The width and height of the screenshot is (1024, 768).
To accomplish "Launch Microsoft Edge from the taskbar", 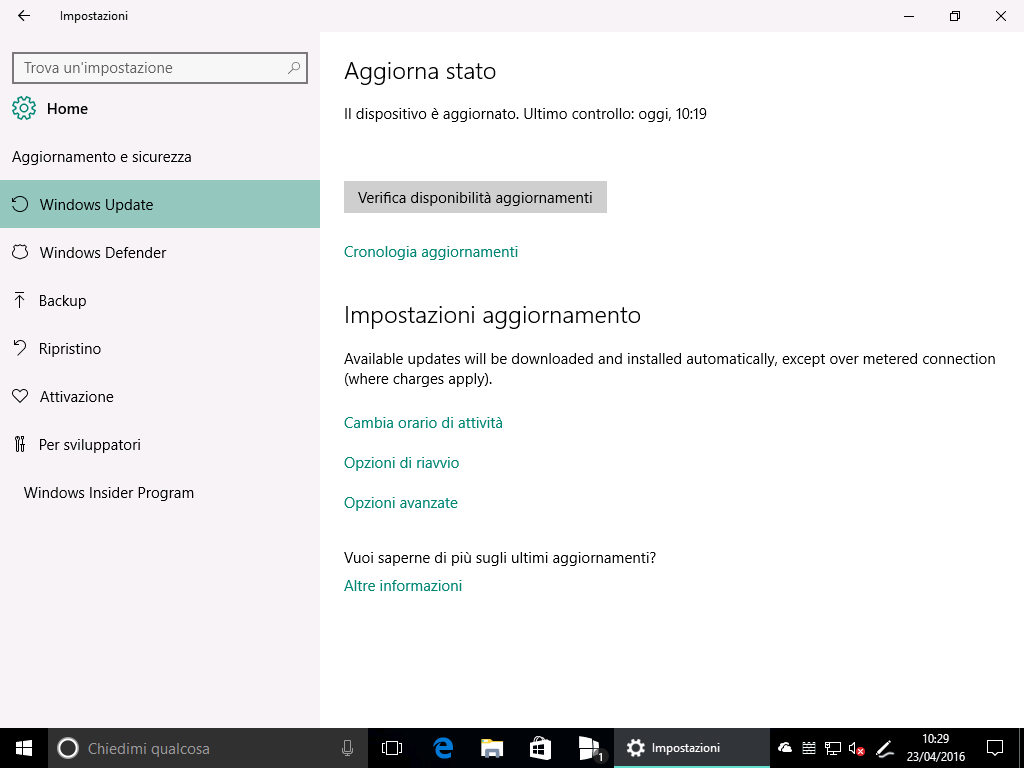I will coord(443,748).
